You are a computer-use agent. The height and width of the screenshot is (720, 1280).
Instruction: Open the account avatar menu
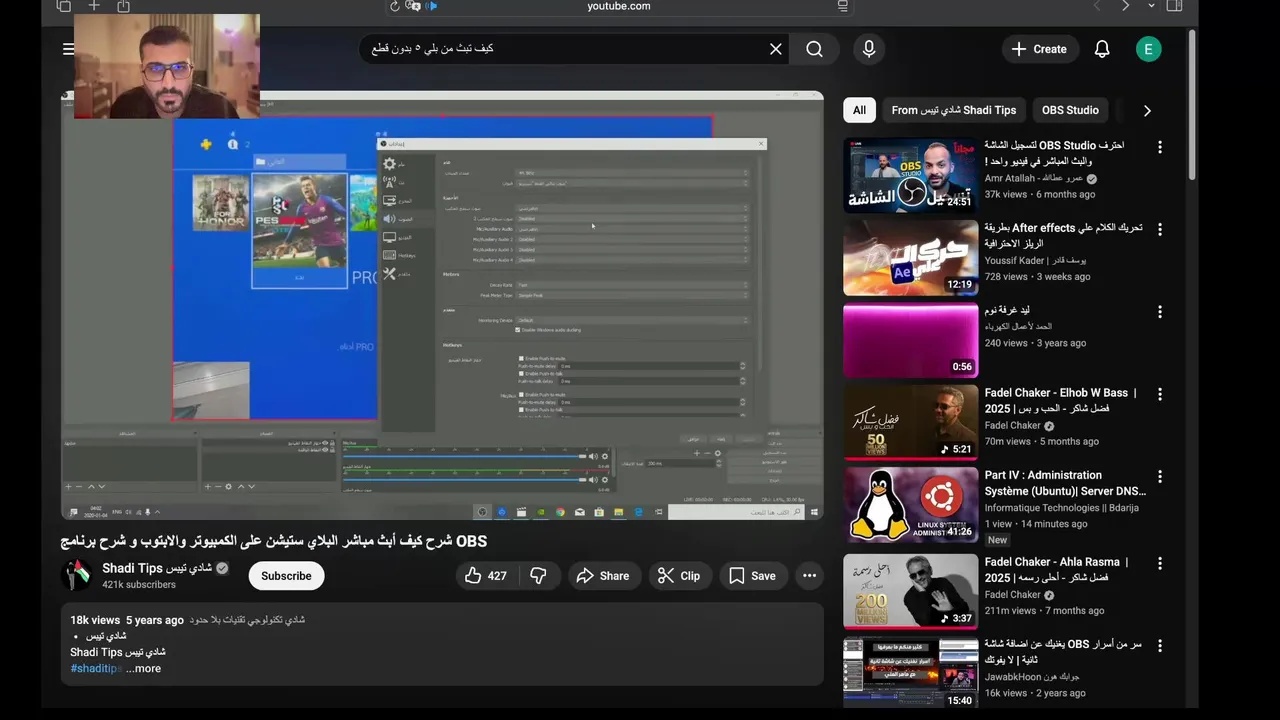1148,49
